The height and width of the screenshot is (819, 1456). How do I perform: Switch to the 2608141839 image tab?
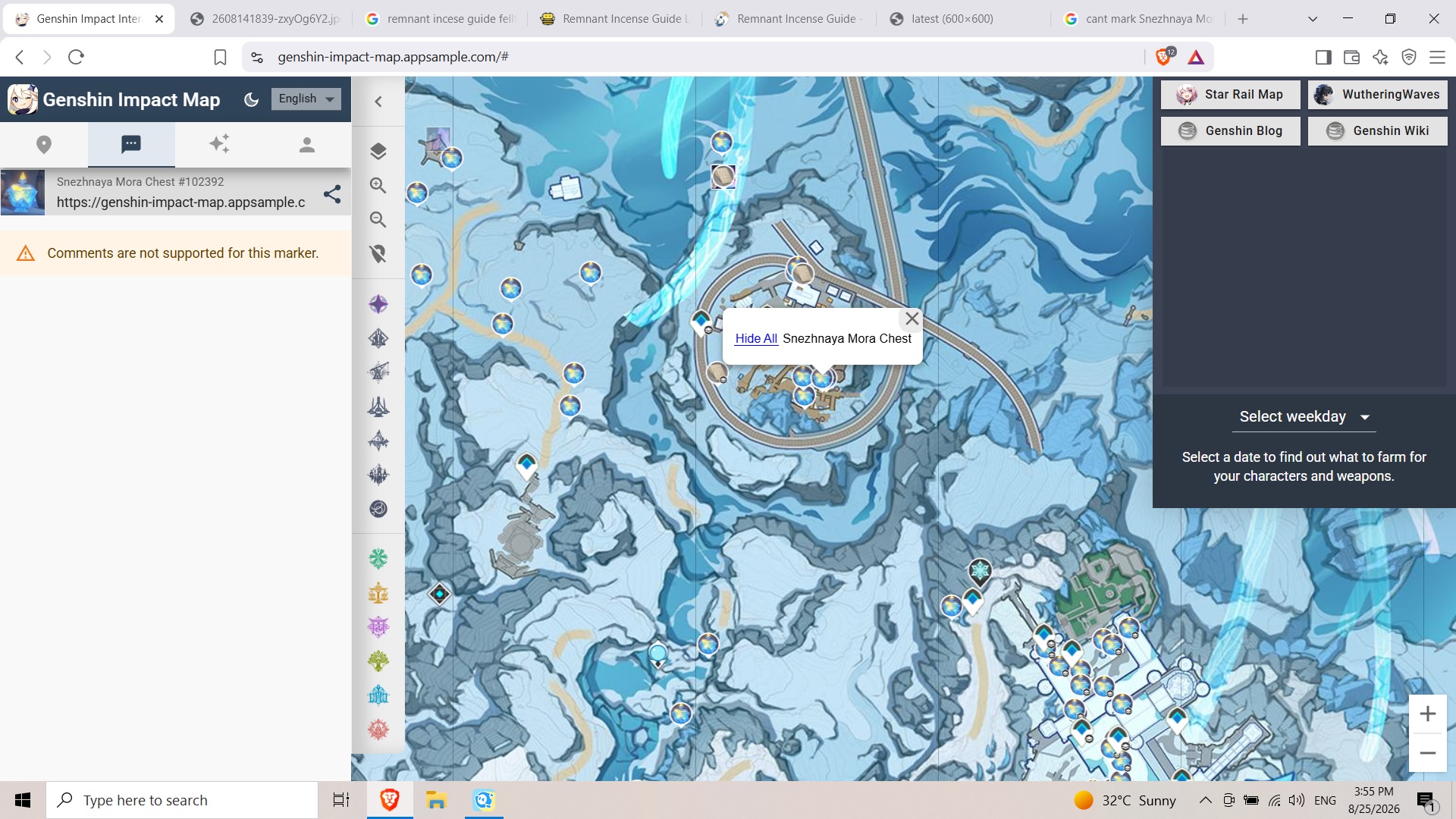(x=265, y=19)
